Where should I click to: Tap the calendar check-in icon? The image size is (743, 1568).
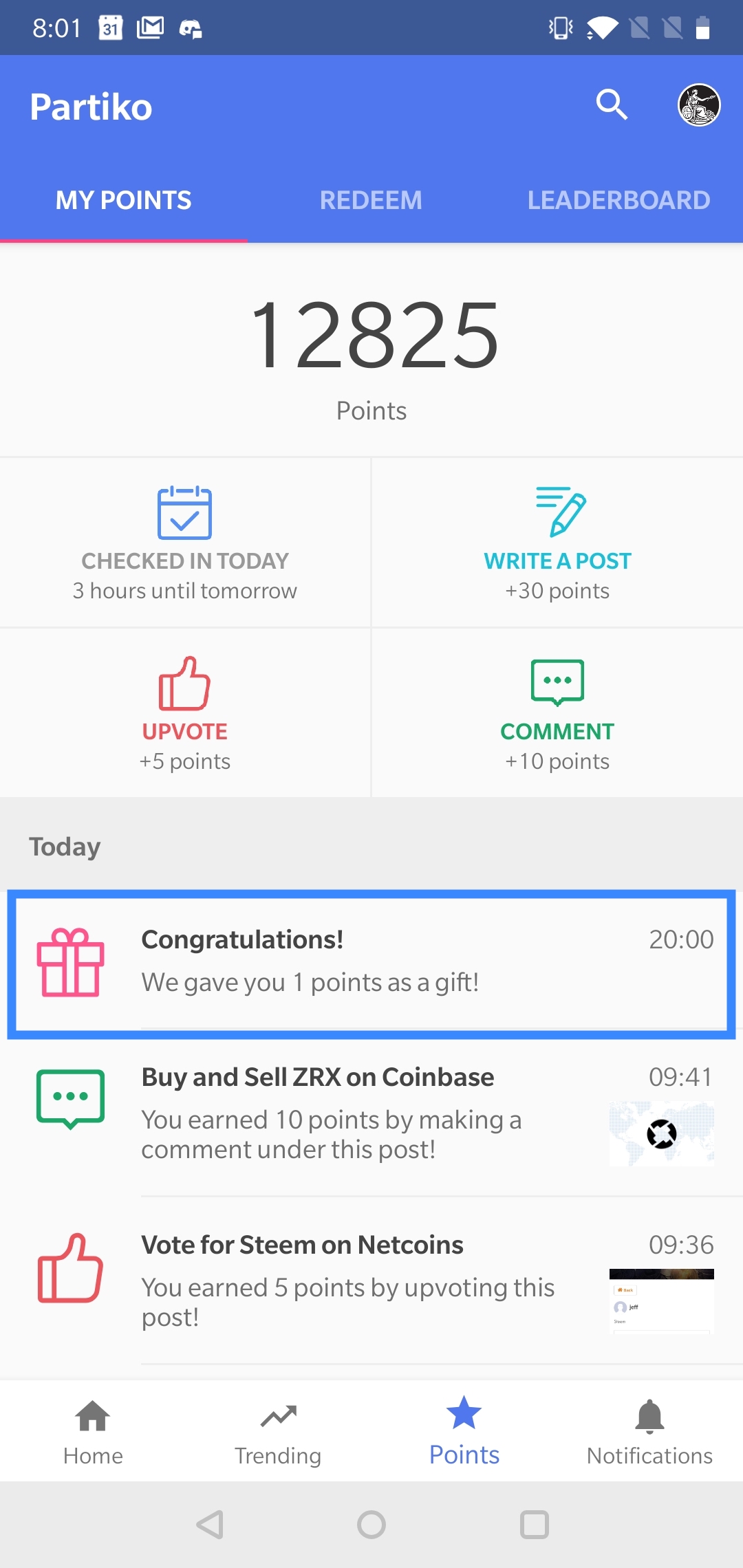point(184,513)
